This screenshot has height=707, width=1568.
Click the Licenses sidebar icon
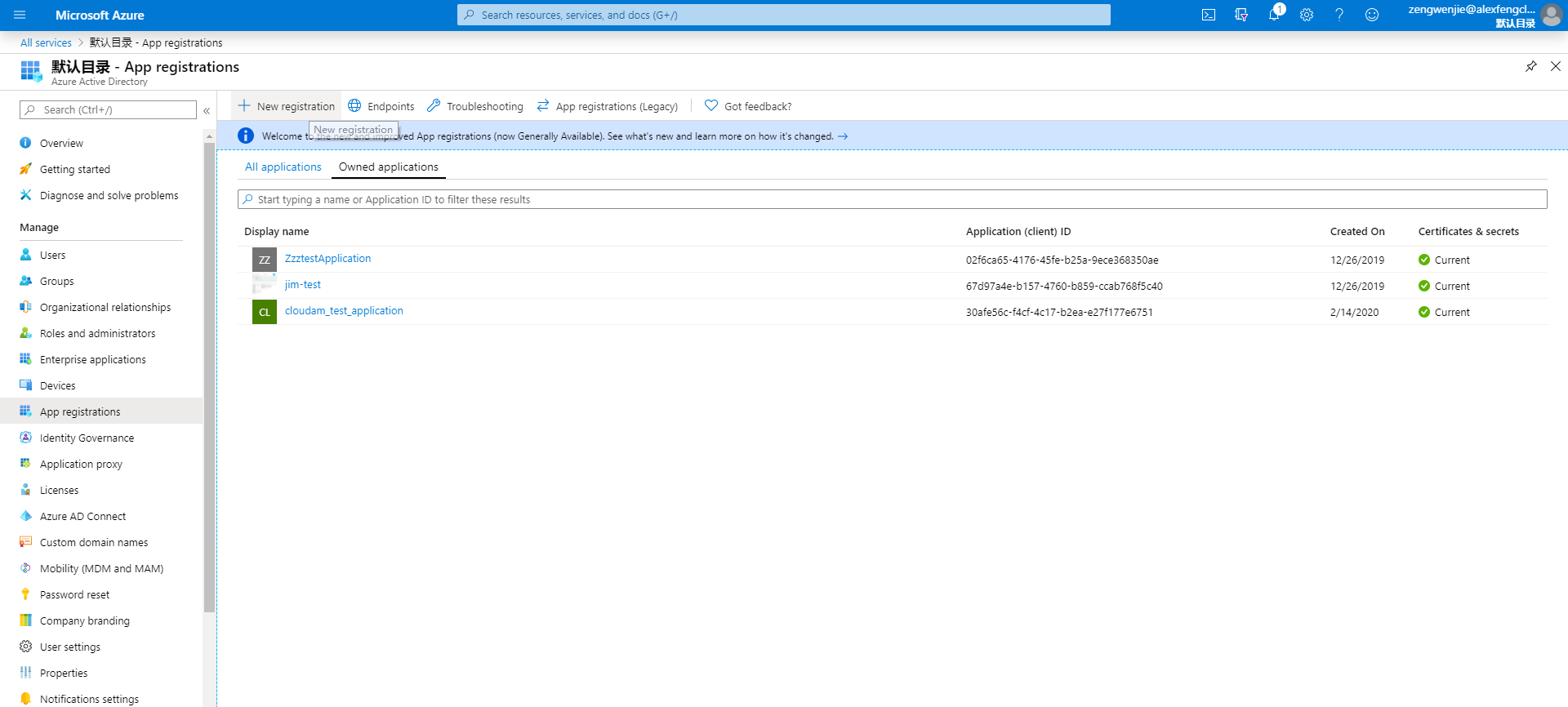(25, 490)
